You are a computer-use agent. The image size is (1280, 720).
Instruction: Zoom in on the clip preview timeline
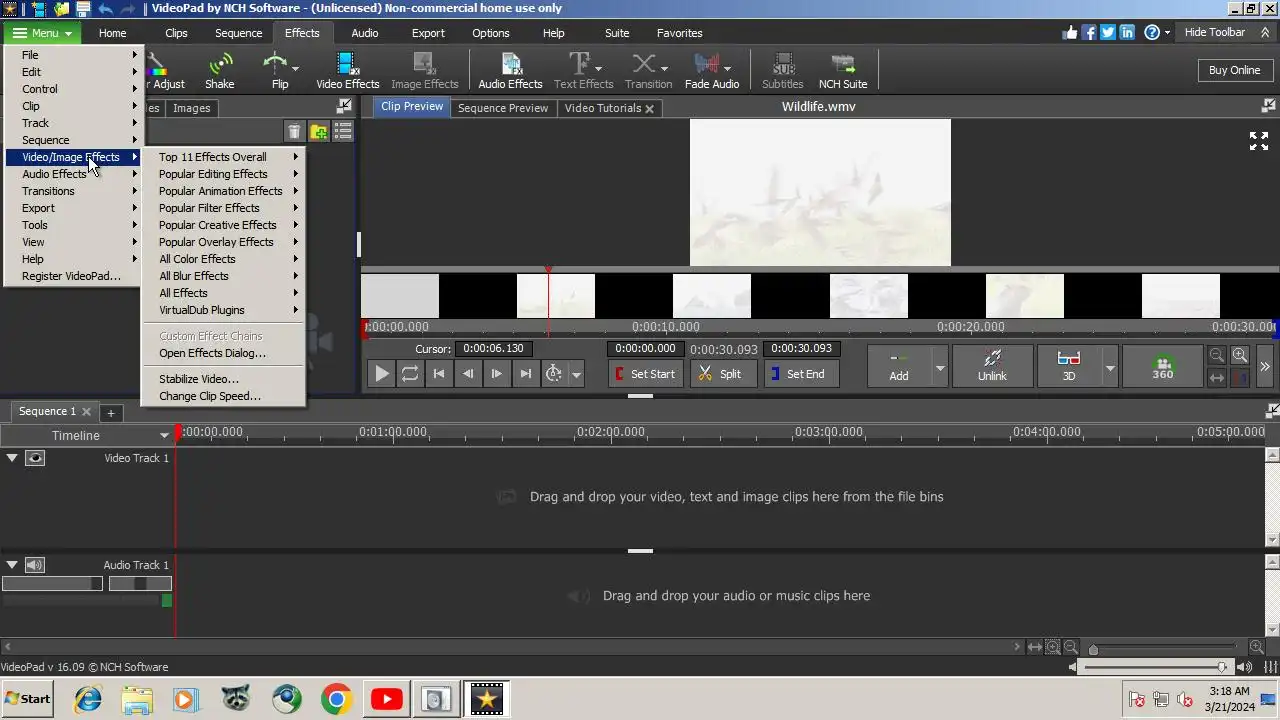pos(1240,355)
